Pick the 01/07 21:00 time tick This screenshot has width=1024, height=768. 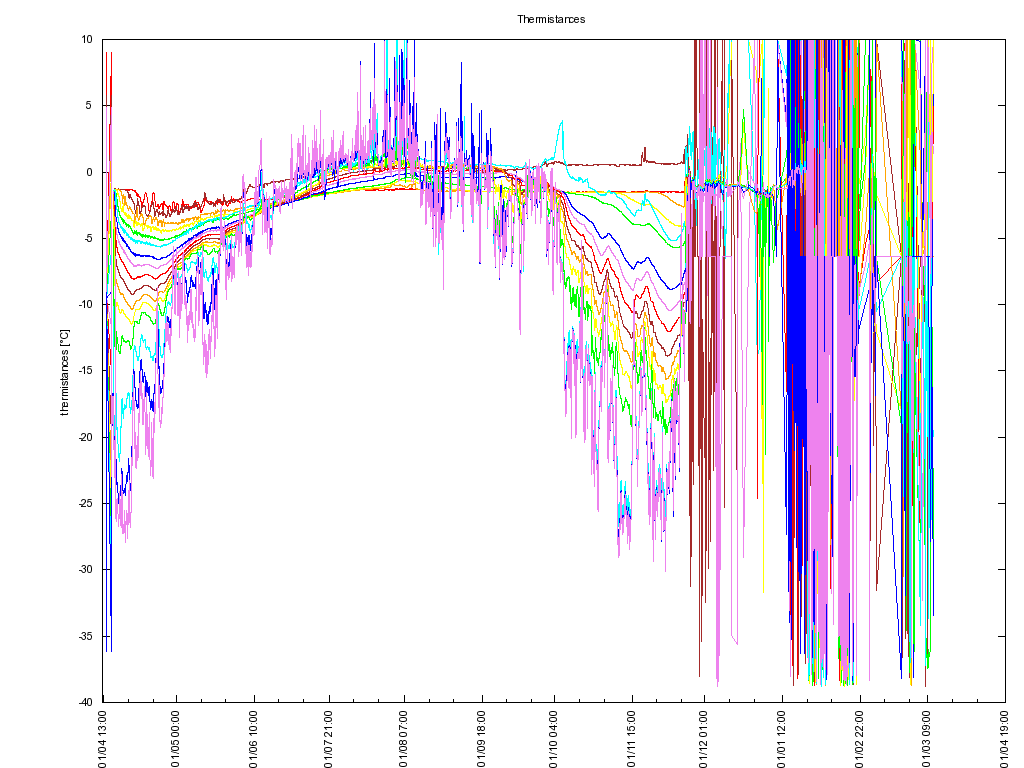329,738
